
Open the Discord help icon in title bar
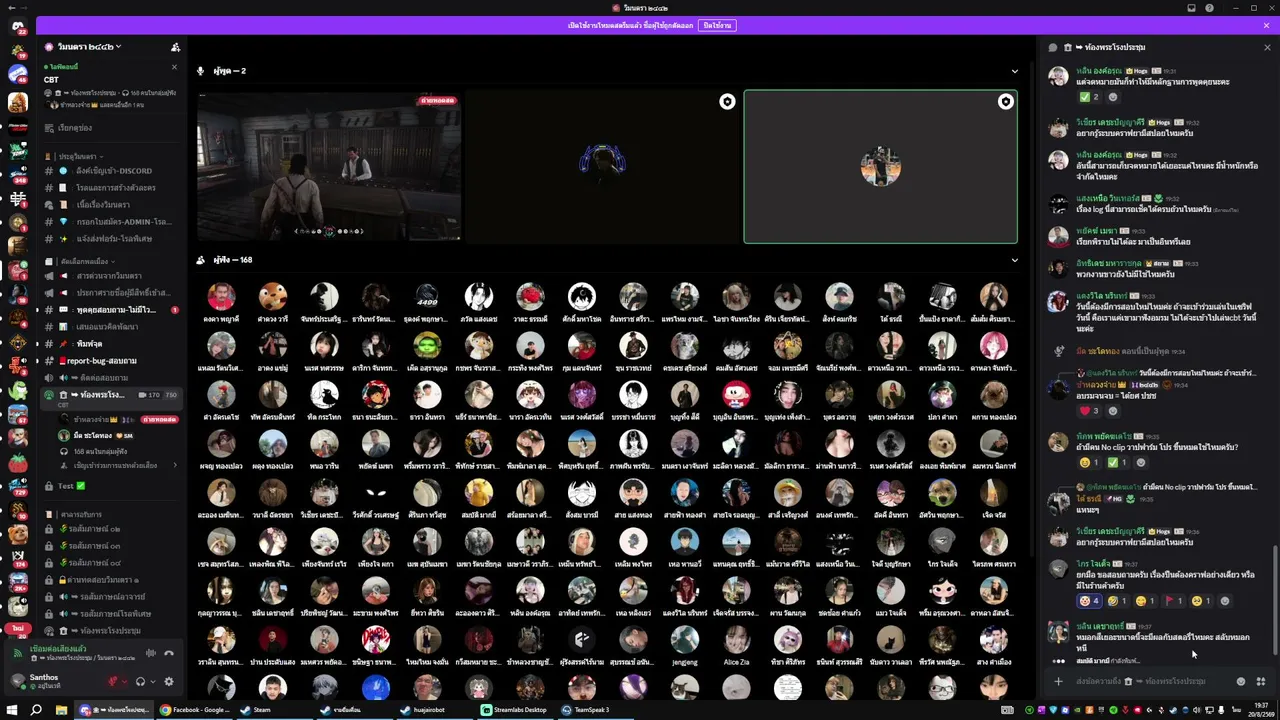click(x=1210, y=8)
